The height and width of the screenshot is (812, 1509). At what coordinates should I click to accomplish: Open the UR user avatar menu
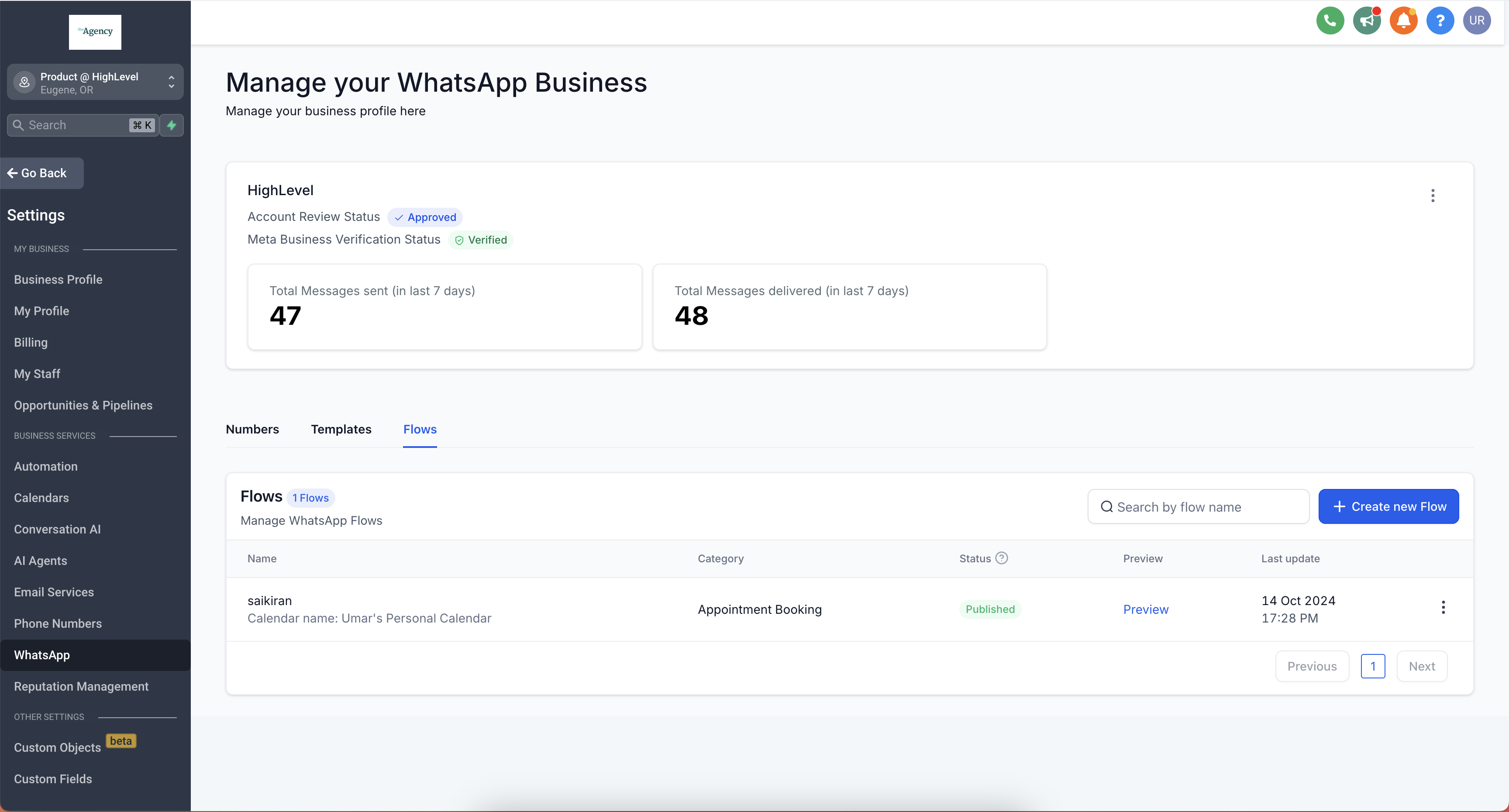tap(1476, 21)
